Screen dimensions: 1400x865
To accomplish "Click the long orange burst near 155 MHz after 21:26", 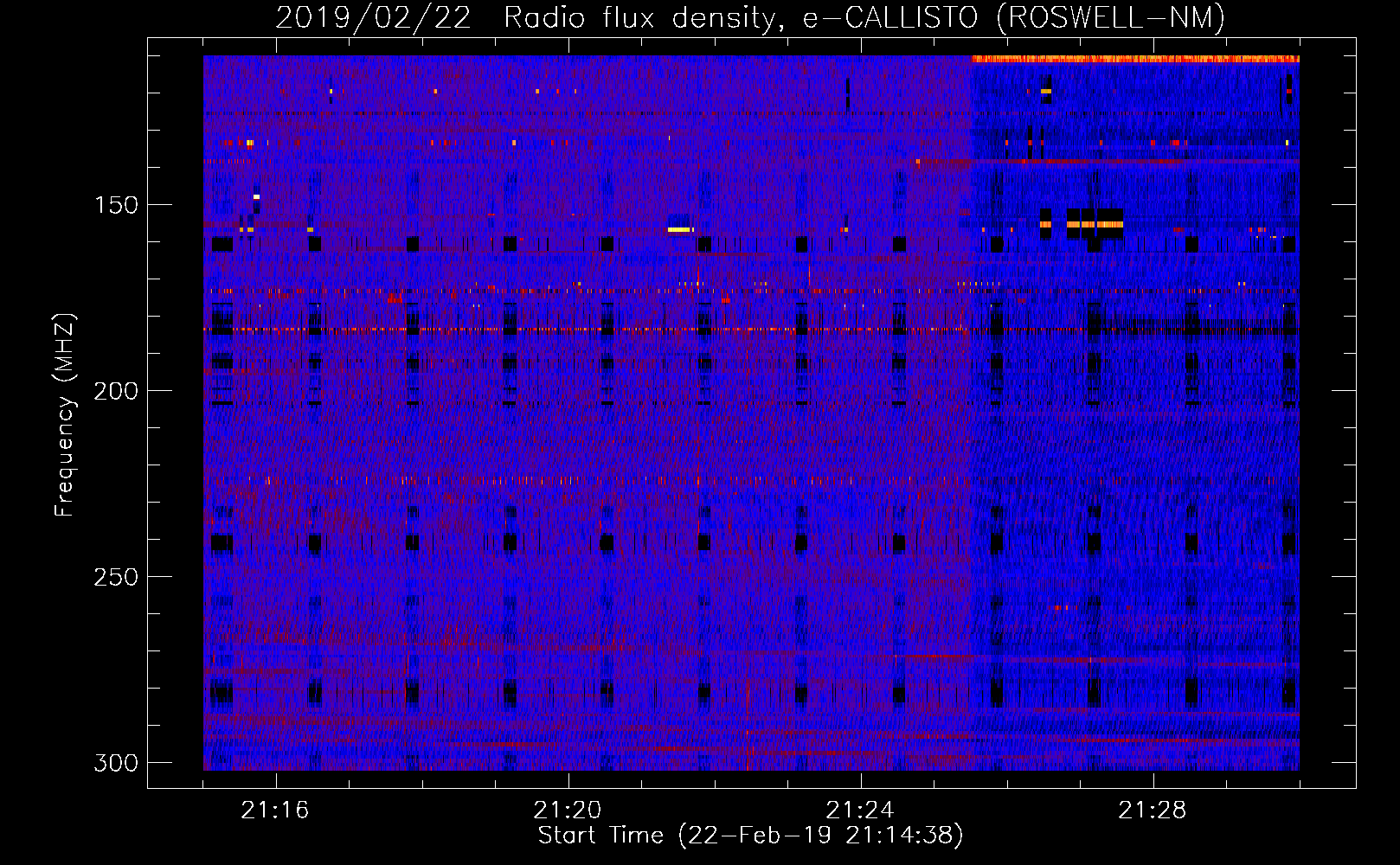I will [1095, 224].
